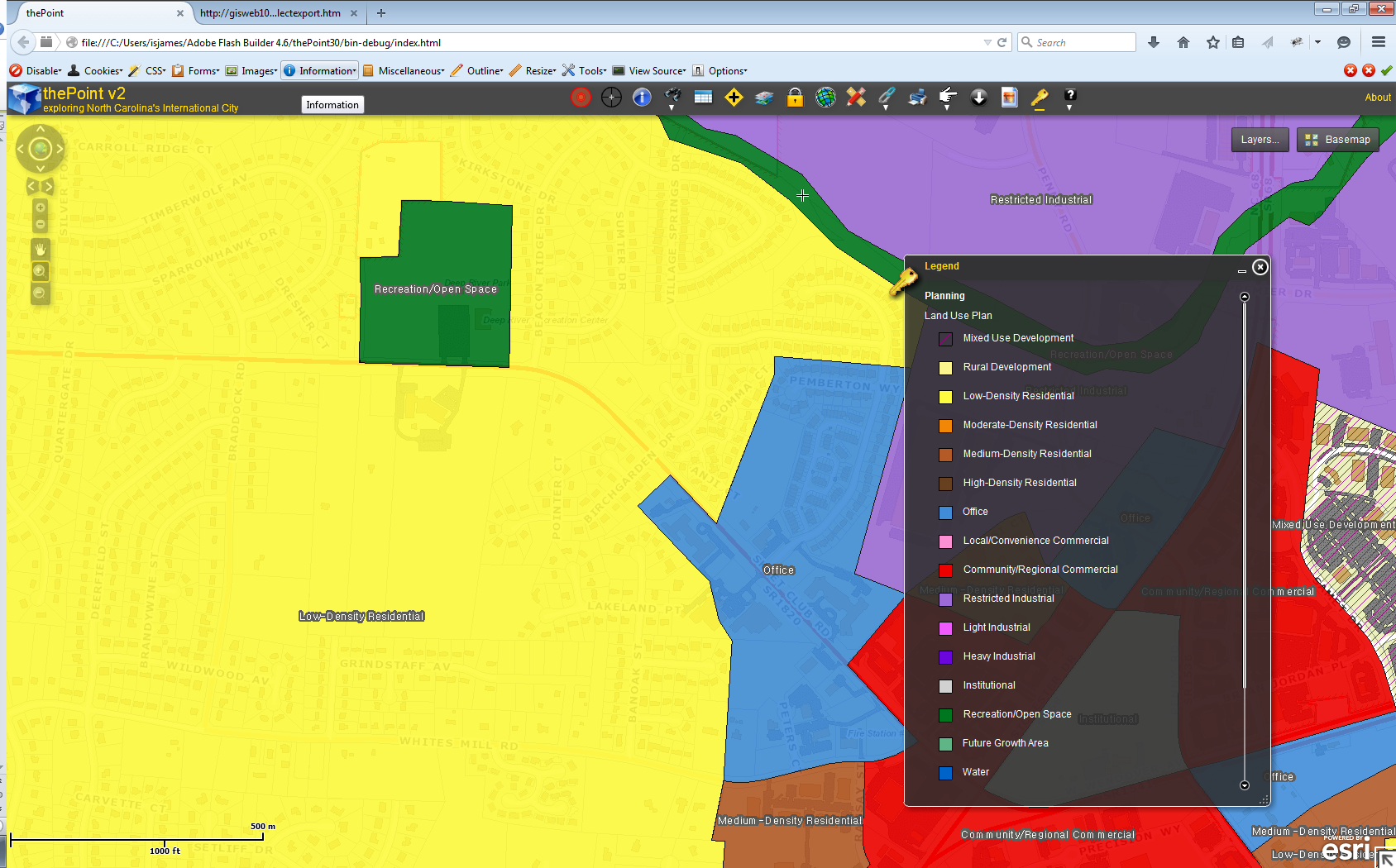This screenshot has width=1396, height=868.
Task: Open the question mark help widget
Action: click(1070, 98)
